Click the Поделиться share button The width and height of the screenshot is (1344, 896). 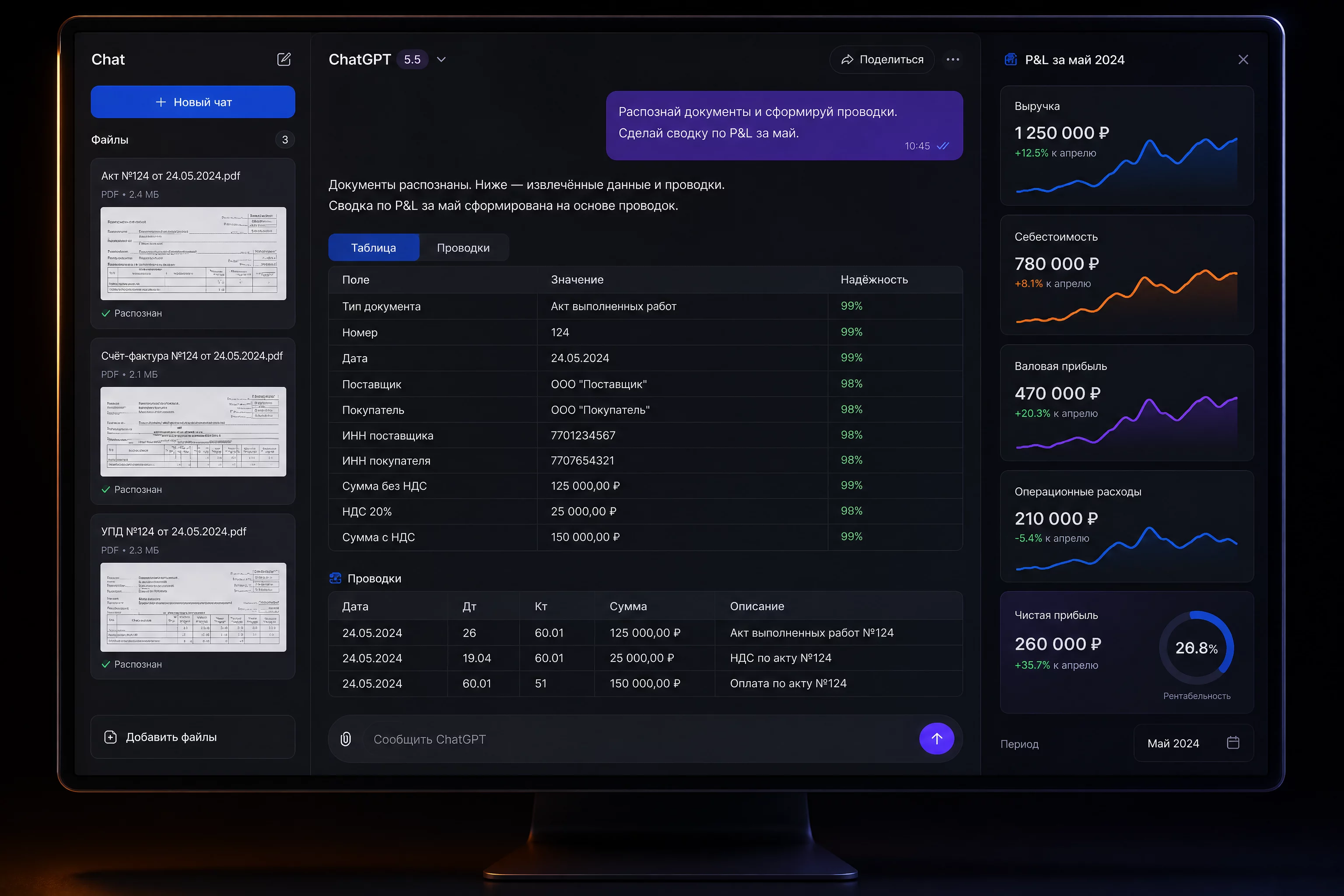882,59
